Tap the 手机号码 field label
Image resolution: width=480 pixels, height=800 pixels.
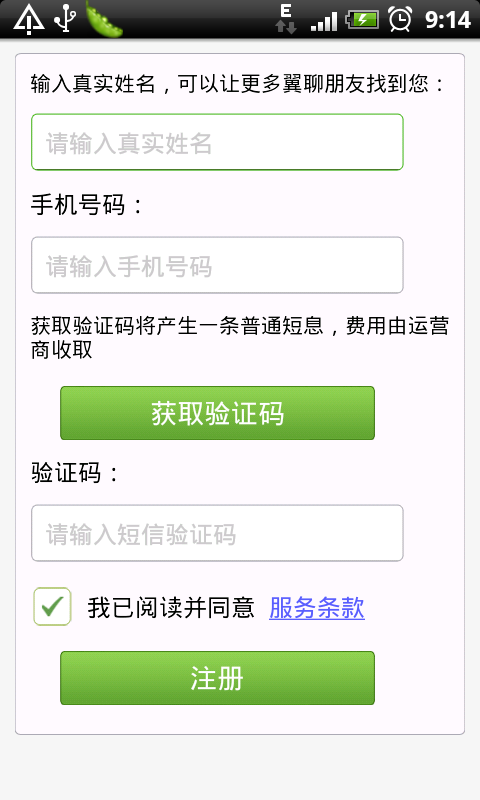86,205
